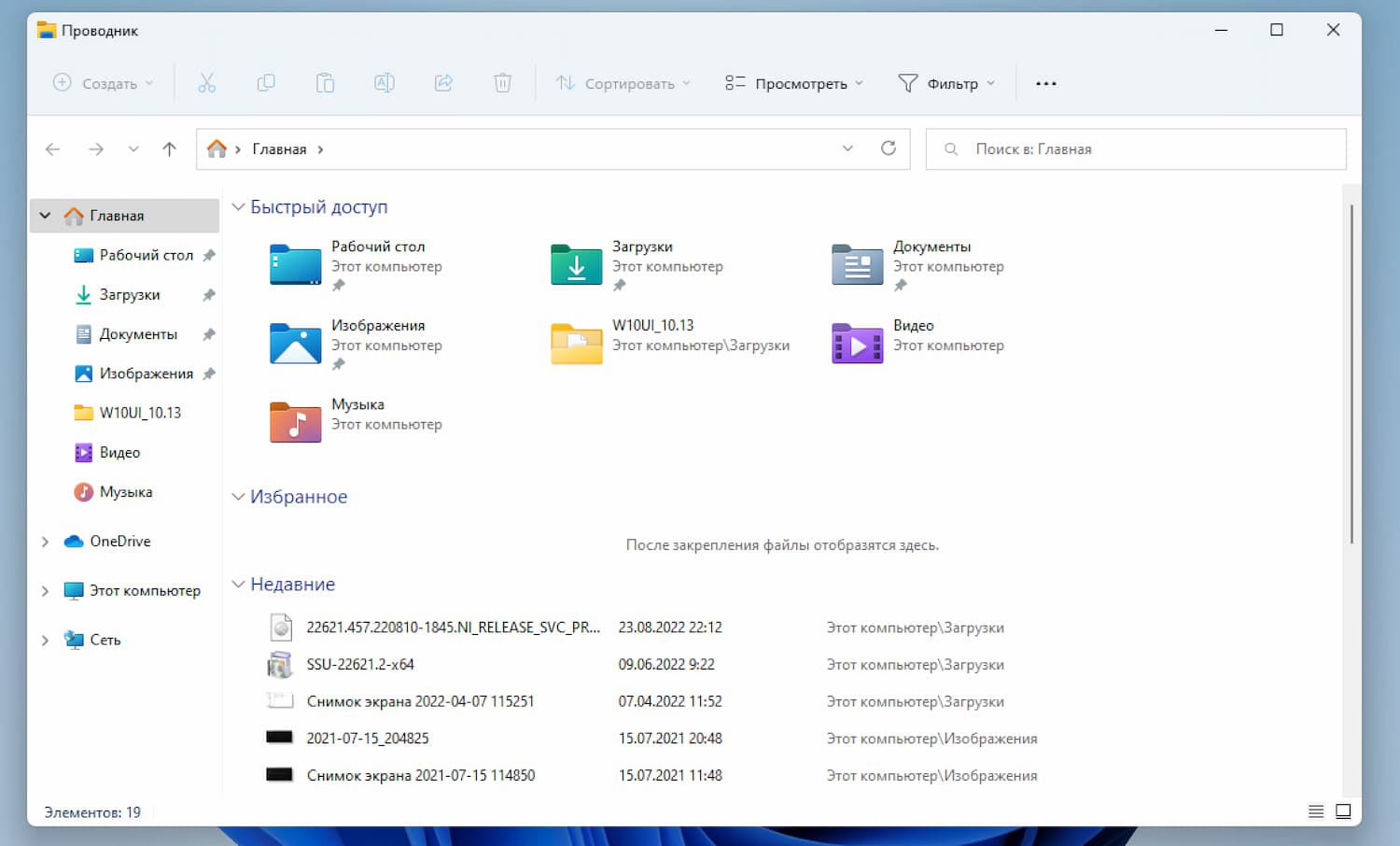Go back with the left arrow
This screenshot has height=846, width=1400.
(x=53, y=149)
